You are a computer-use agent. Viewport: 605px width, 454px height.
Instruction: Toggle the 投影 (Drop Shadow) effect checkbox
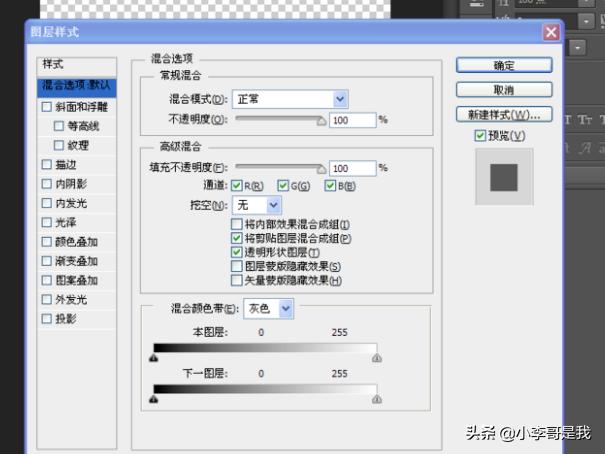pos(46,319)
